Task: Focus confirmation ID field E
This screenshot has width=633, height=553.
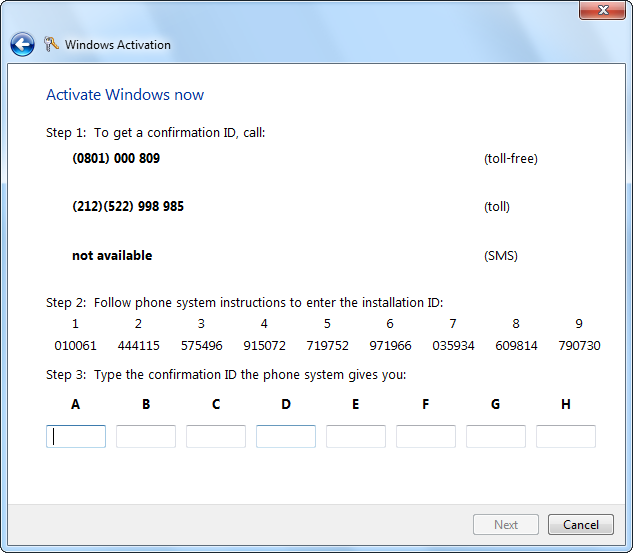Action: [x=356, y=436]
